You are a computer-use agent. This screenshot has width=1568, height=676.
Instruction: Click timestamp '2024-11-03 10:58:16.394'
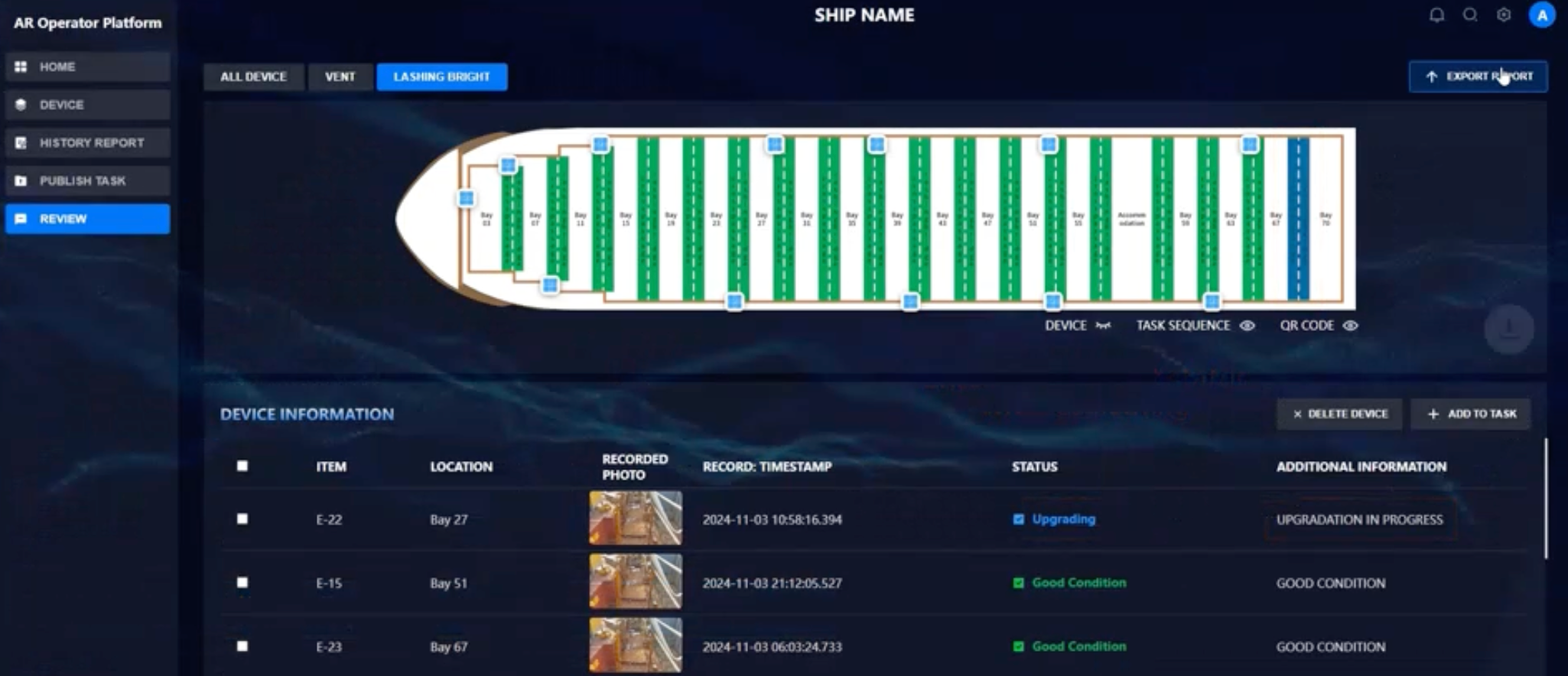point(773,519)
